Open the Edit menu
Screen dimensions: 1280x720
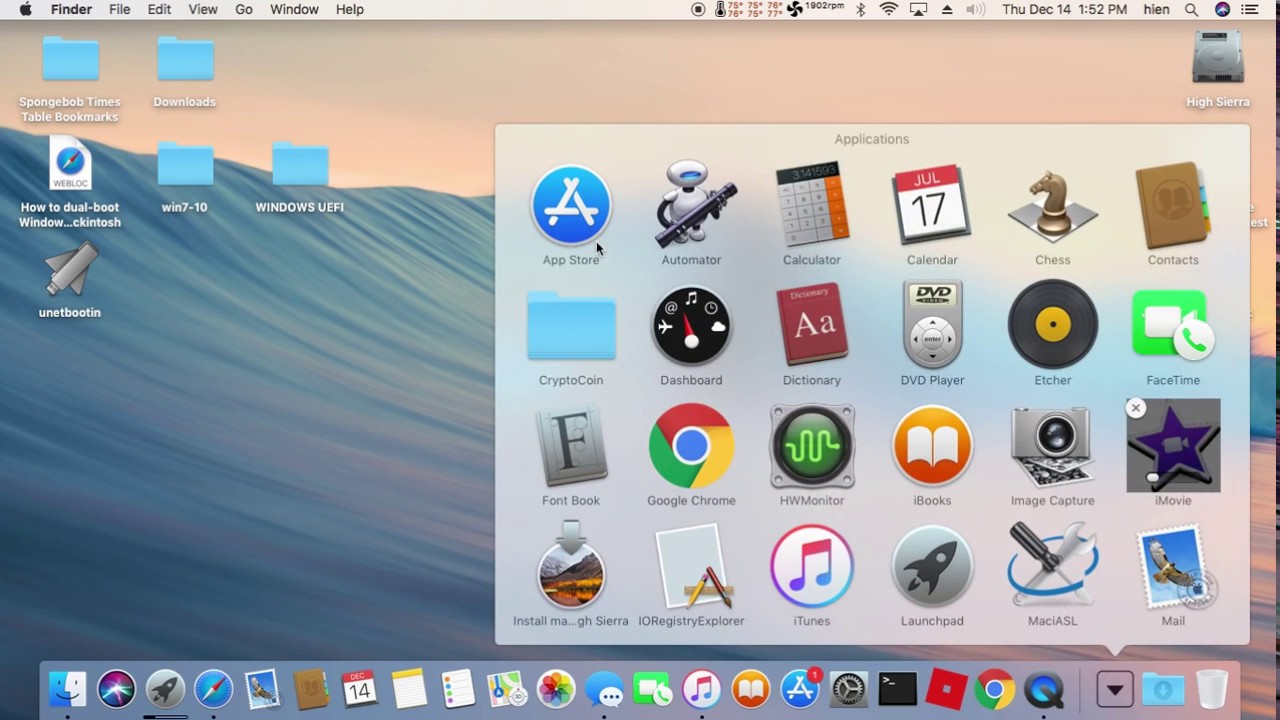[x=159, y=9]
